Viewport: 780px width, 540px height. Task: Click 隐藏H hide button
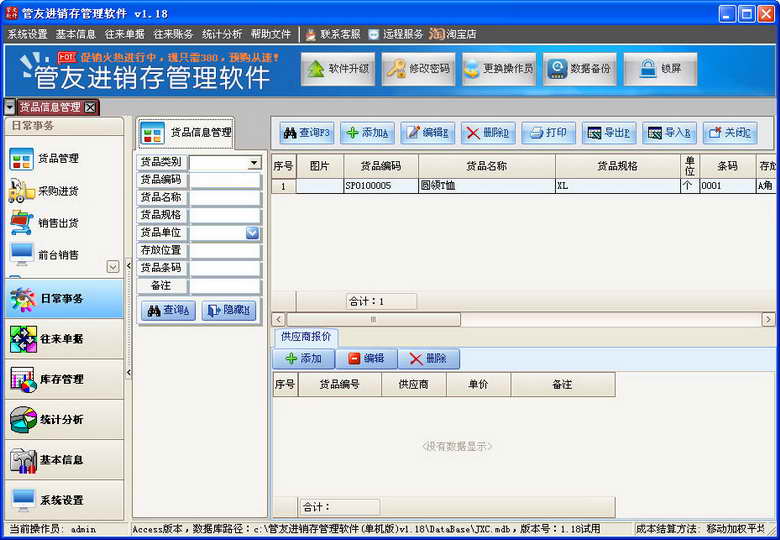[x=229, y=310]
